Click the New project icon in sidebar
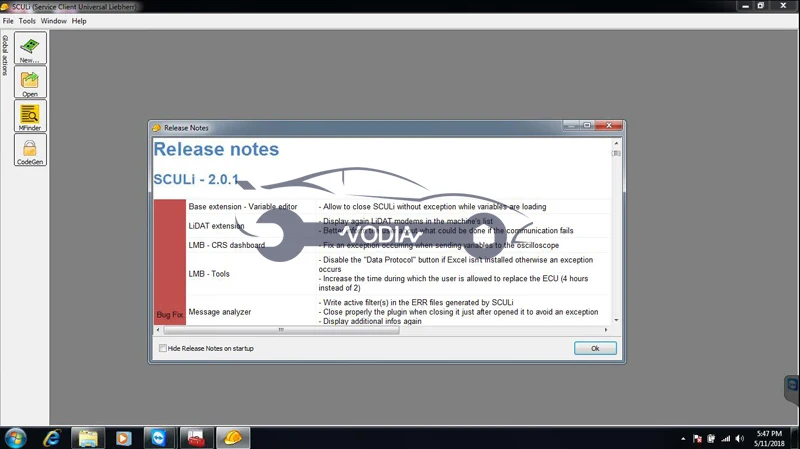The width and height of the screenshot is (800, 449). point(30,48)
